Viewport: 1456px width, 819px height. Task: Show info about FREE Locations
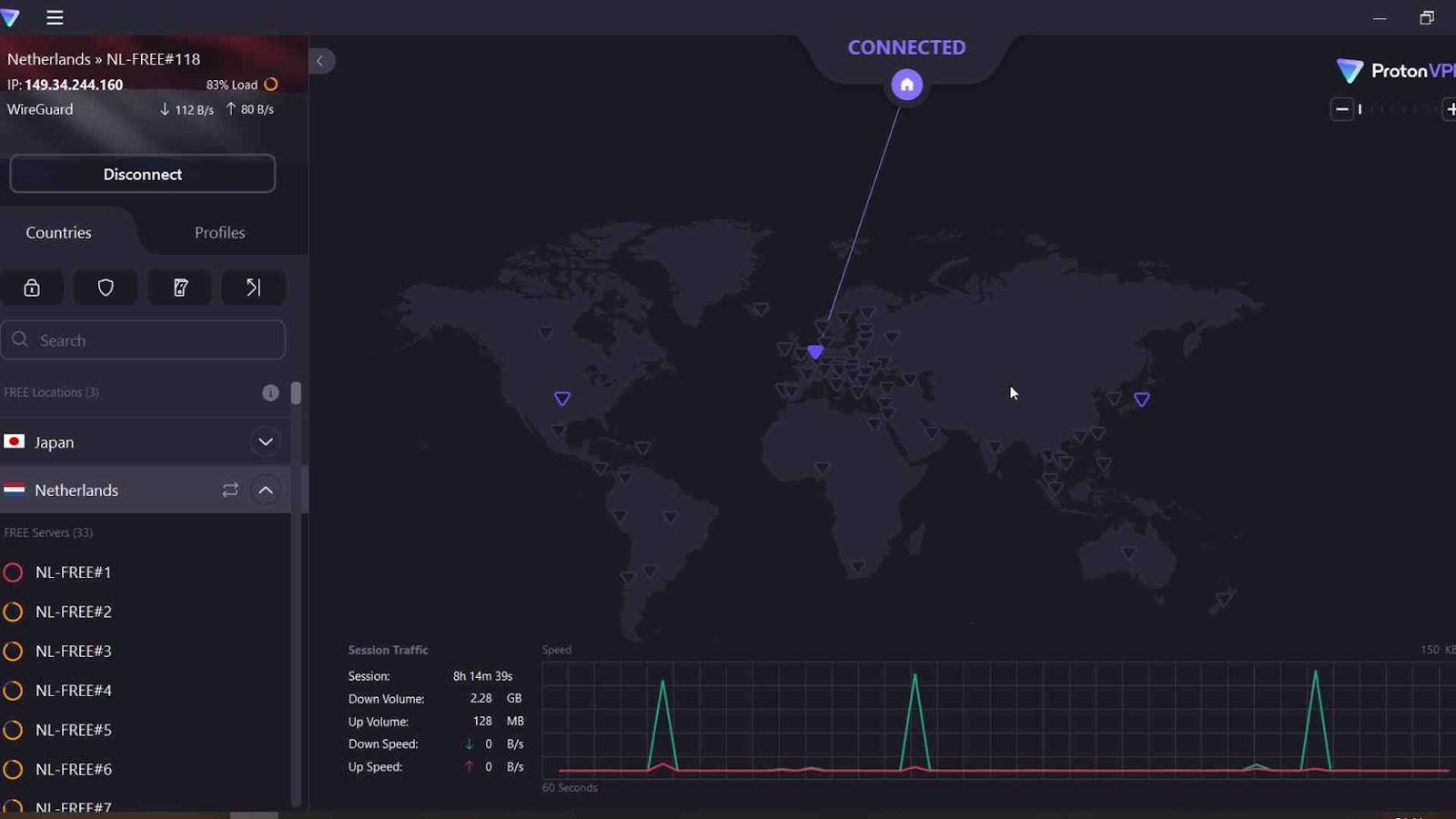270,392
